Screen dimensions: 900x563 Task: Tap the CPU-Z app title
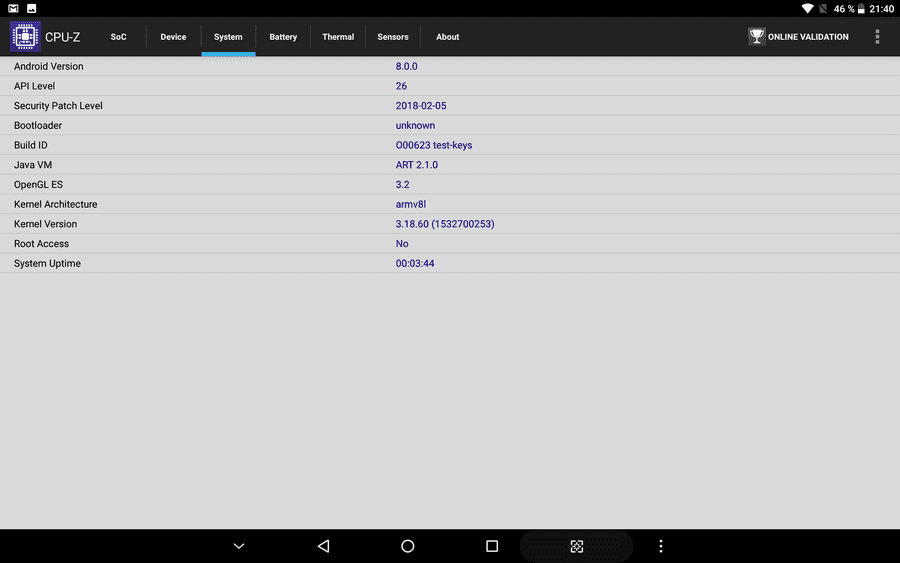(63, 37)
